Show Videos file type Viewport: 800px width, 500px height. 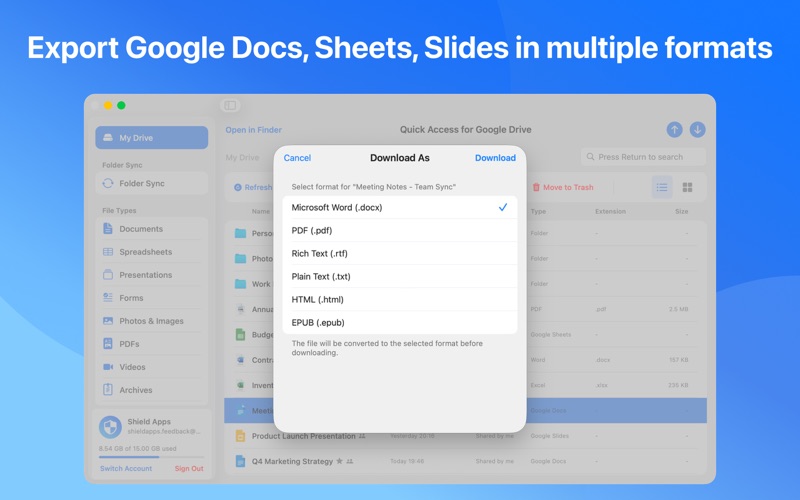(x=152, y=367)
